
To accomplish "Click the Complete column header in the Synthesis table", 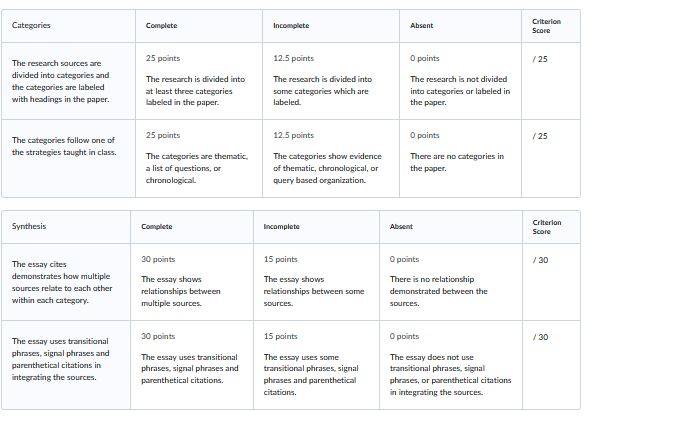I will [157, 226].
